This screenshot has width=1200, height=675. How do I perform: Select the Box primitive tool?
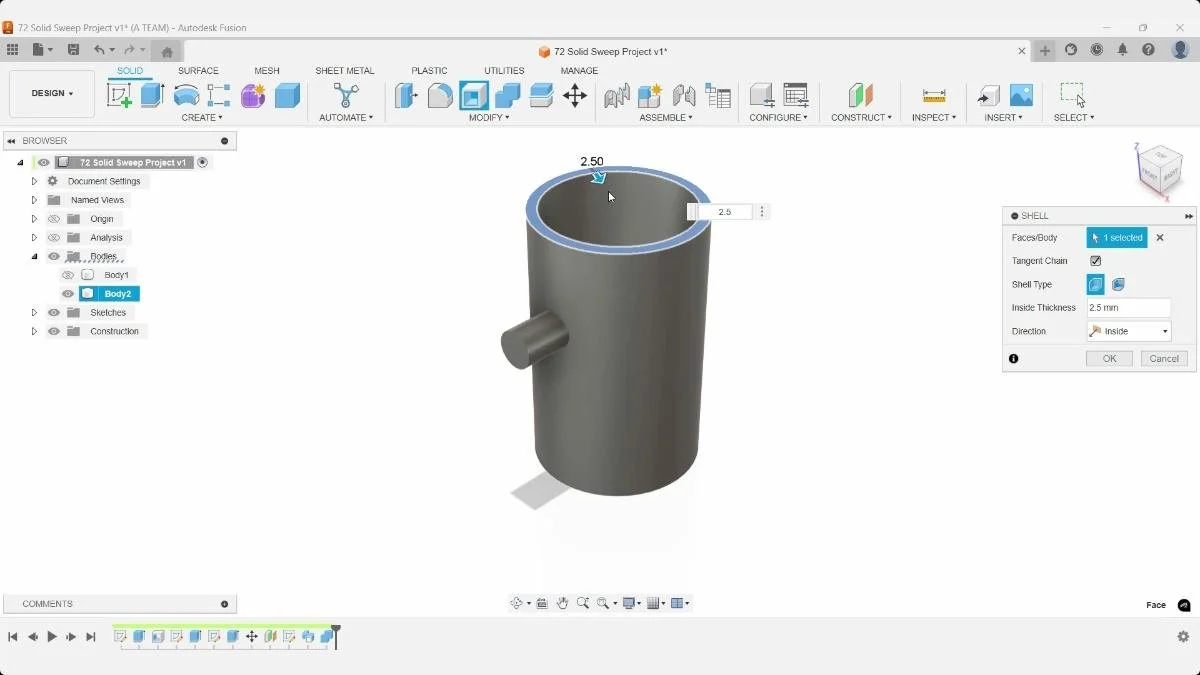click(287, 95)
